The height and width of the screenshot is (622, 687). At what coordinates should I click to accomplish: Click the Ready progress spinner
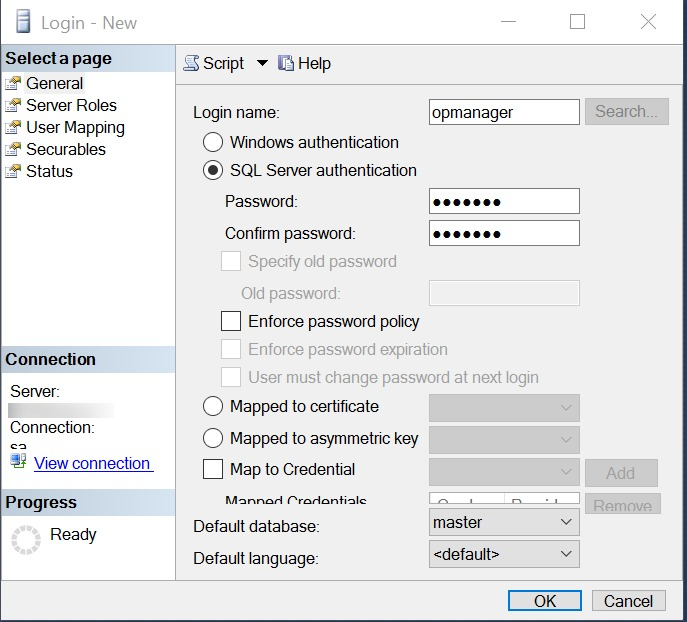25,540
